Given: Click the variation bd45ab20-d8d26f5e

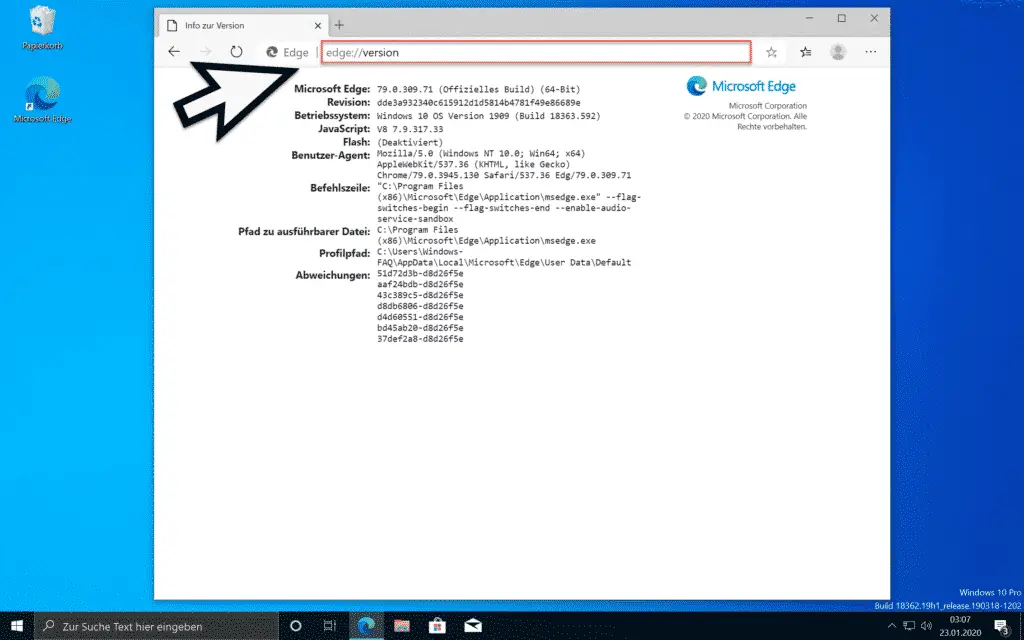Looking at the screenshot, I should point(420,328).
